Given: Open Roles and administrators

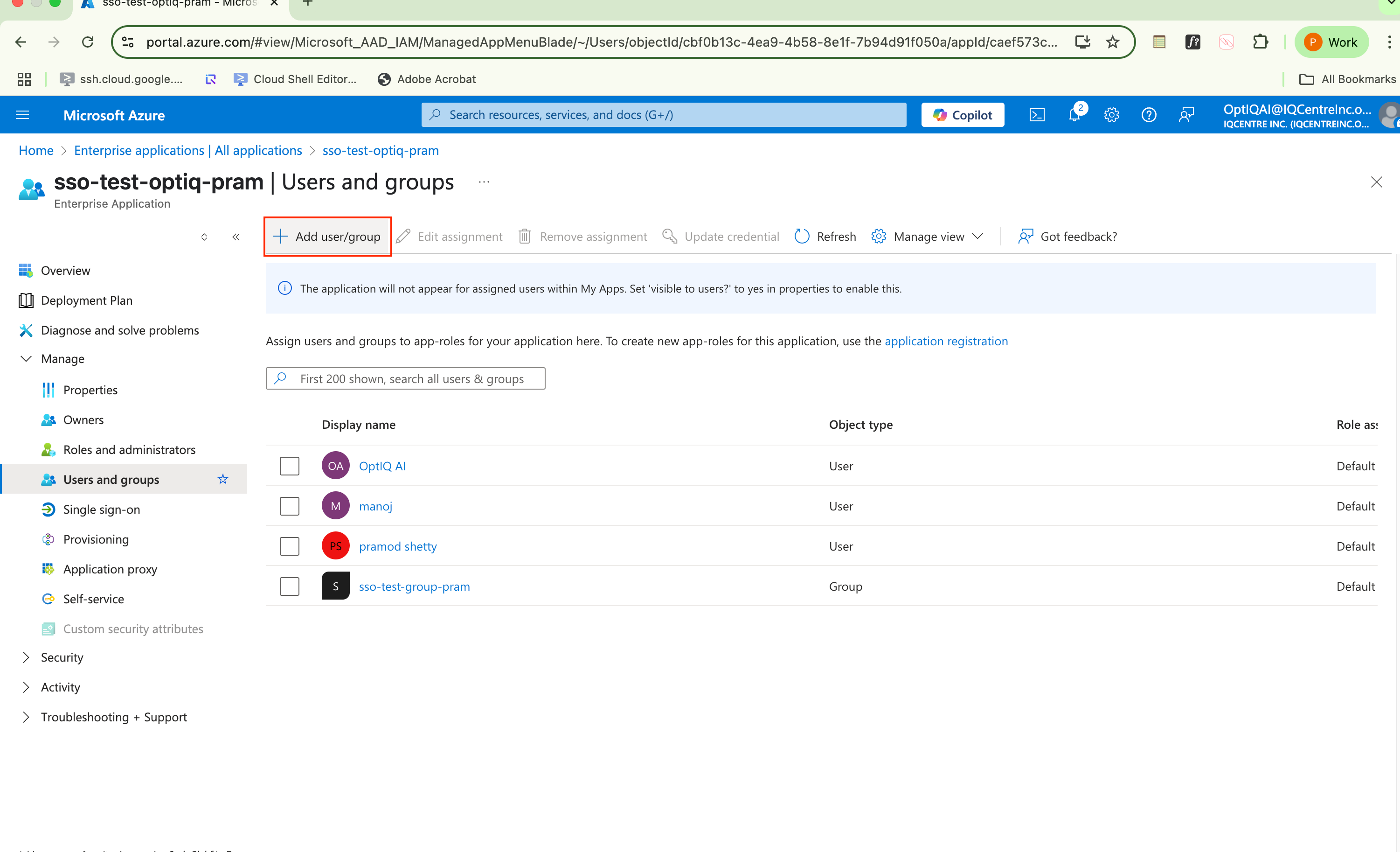Looking at the screenshot, I should click(x=129, y=450).
